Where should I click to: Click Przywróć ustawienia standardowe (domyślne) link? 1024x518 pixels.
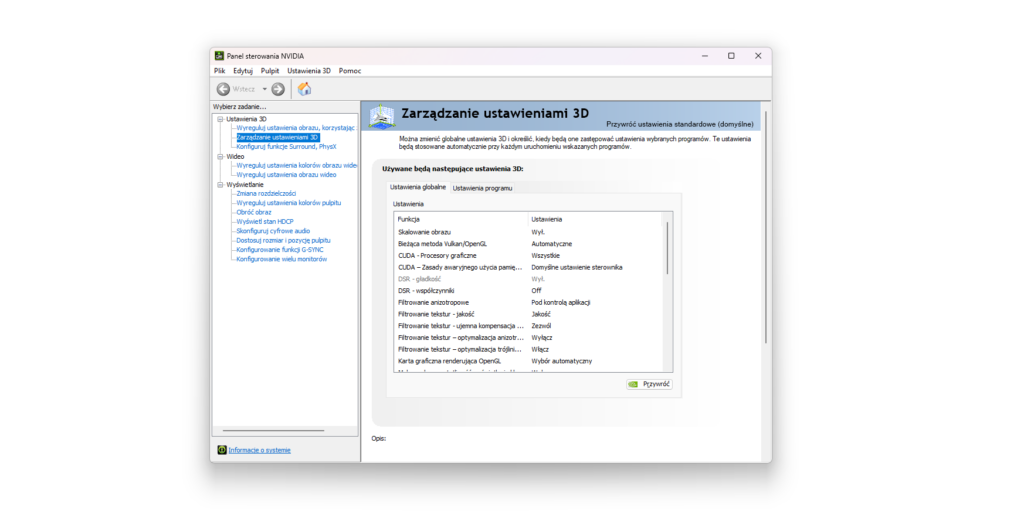[679, 124]
